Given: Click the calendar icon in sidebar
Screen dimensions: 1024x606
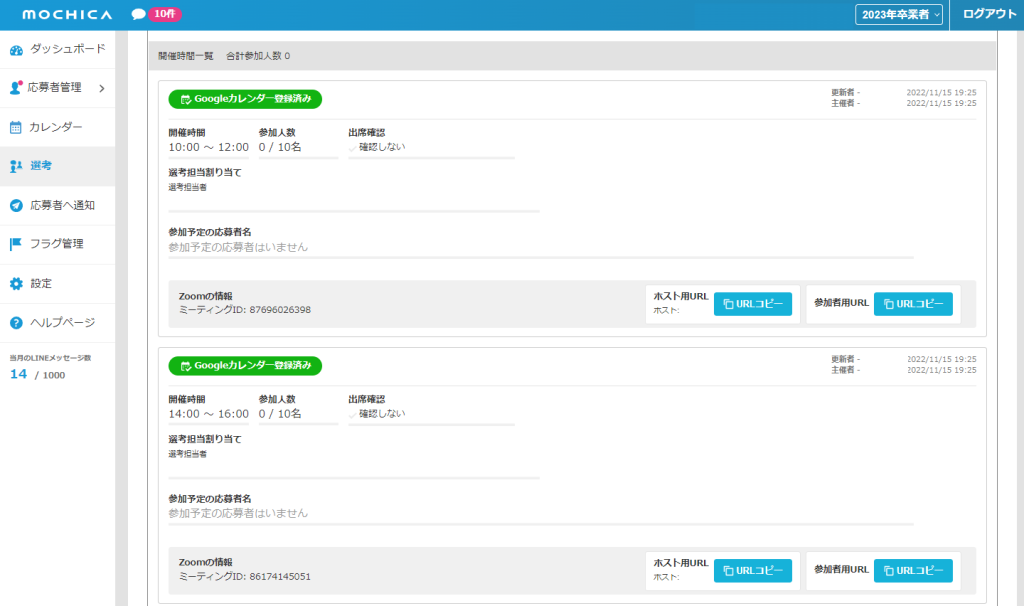Looking at the screenshot, I should (x=16, y=127).
